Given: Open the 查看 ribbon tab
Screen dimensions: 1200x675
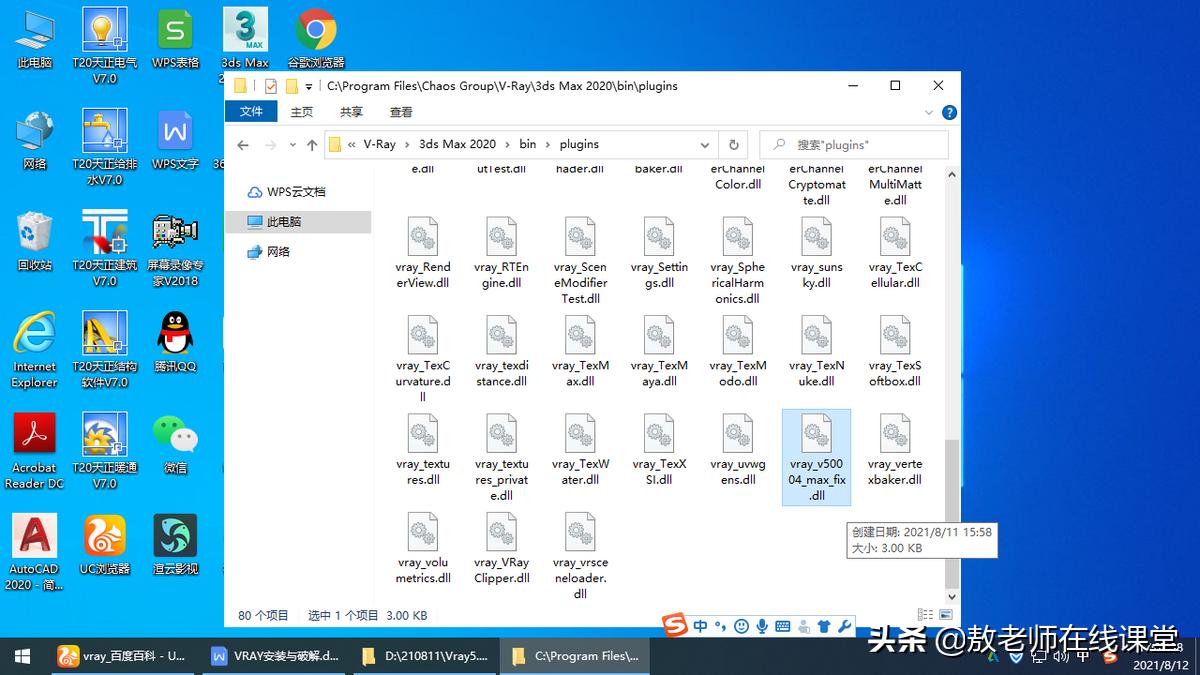Looking at the screenshot, I should [401, 112].
